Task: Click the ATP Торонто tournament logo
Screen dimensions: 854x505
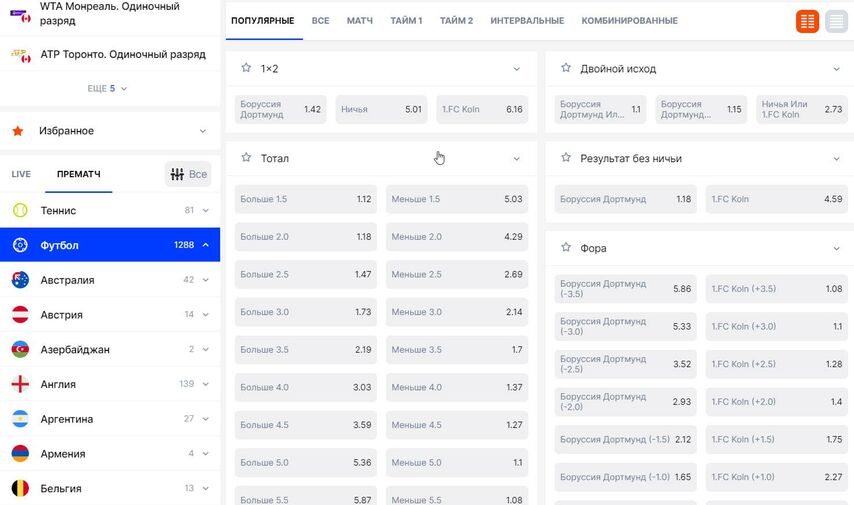Action: coord(21,56)
